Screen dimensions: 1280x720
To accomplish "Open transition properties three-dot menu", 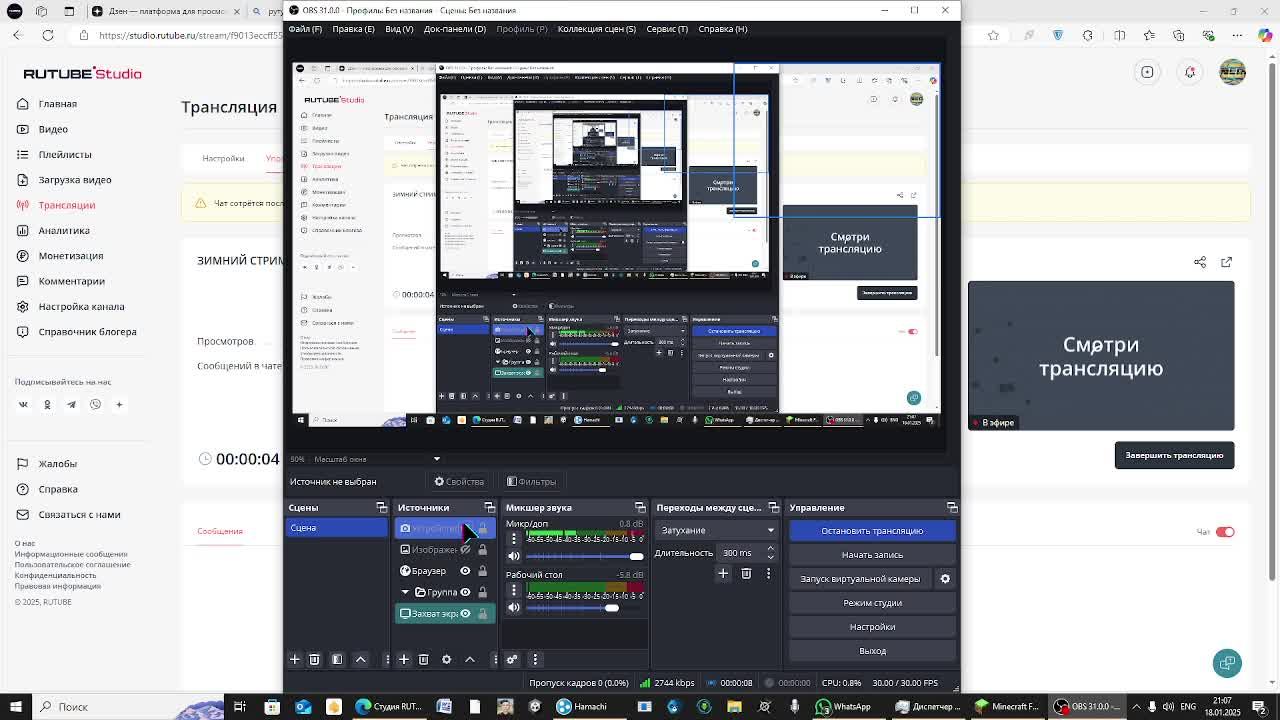I will click(768, 573).
